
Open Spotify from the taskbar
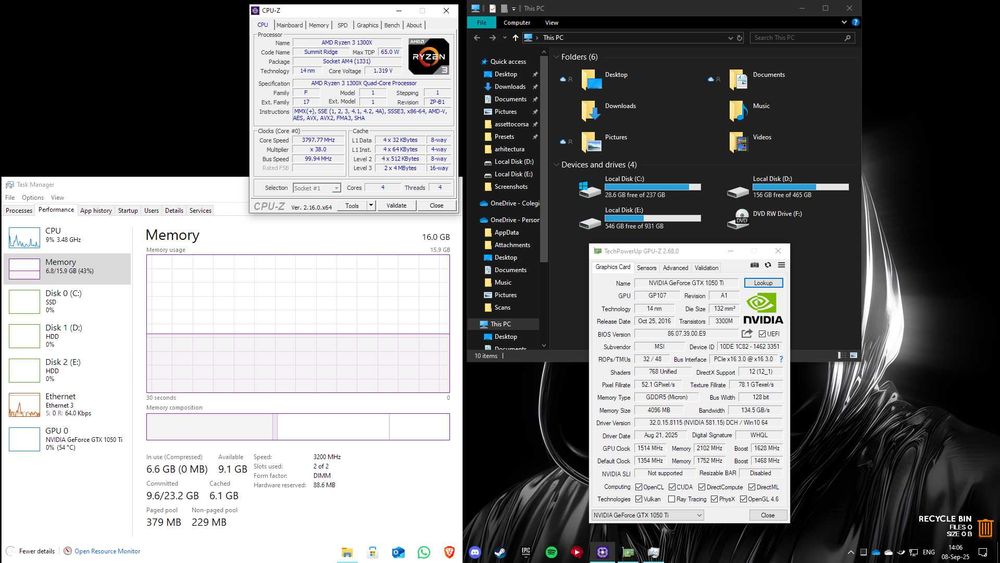(x=551, y=551)
